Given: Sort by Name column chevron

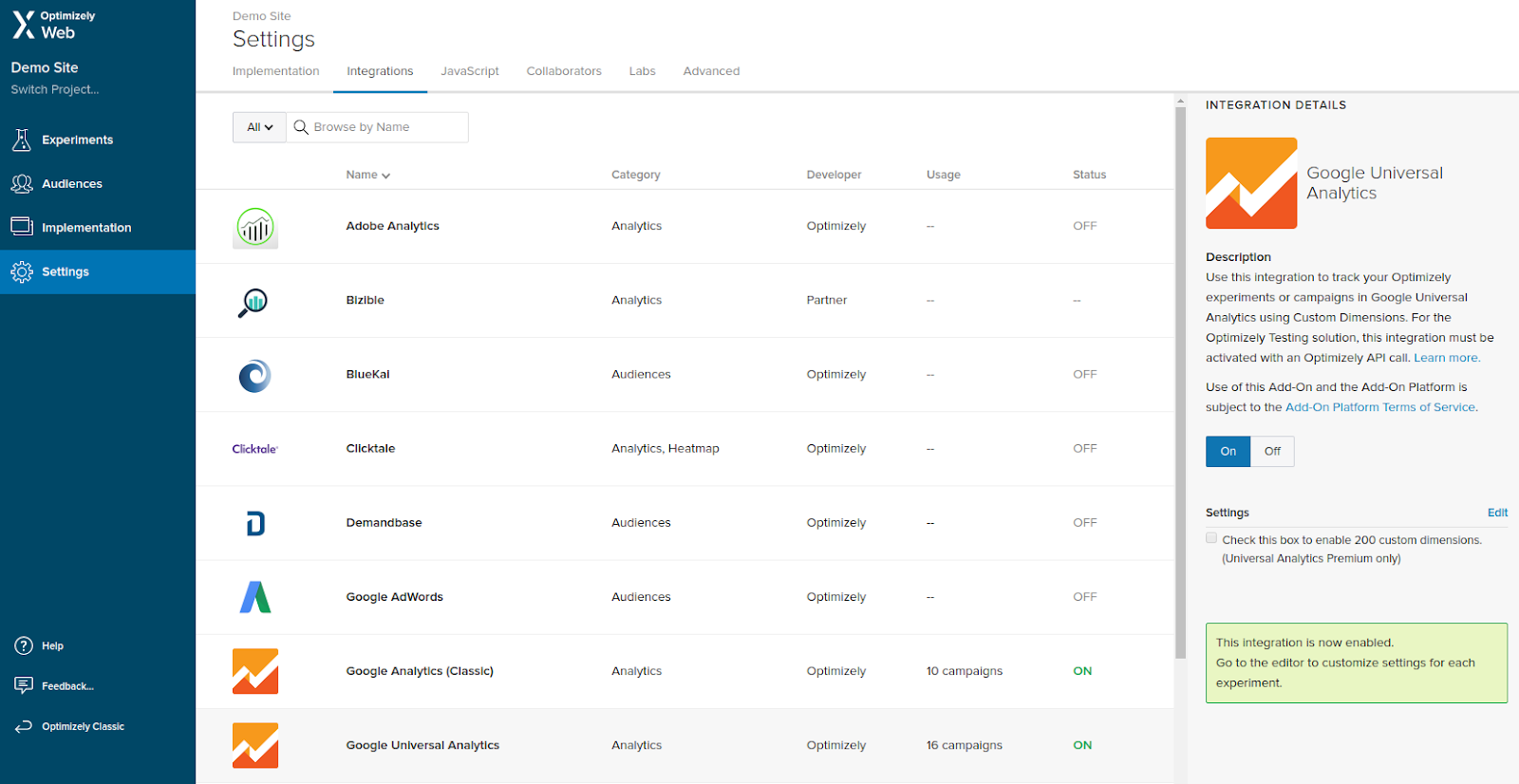Looking at the screenshot, I should pos(386,176).
